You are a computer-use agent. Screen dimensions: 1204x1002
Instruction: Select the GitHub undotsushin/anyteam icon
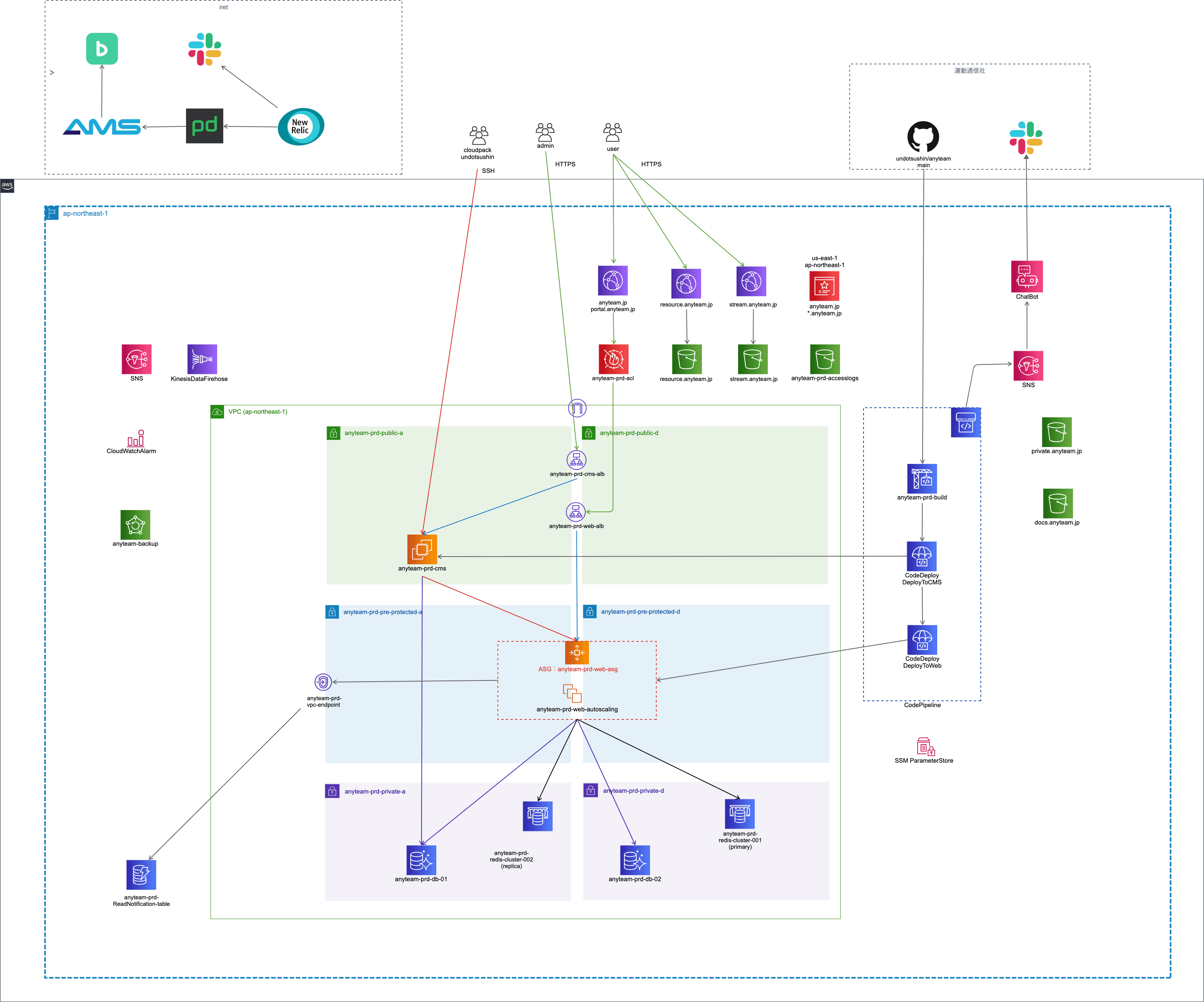point(923,136)
